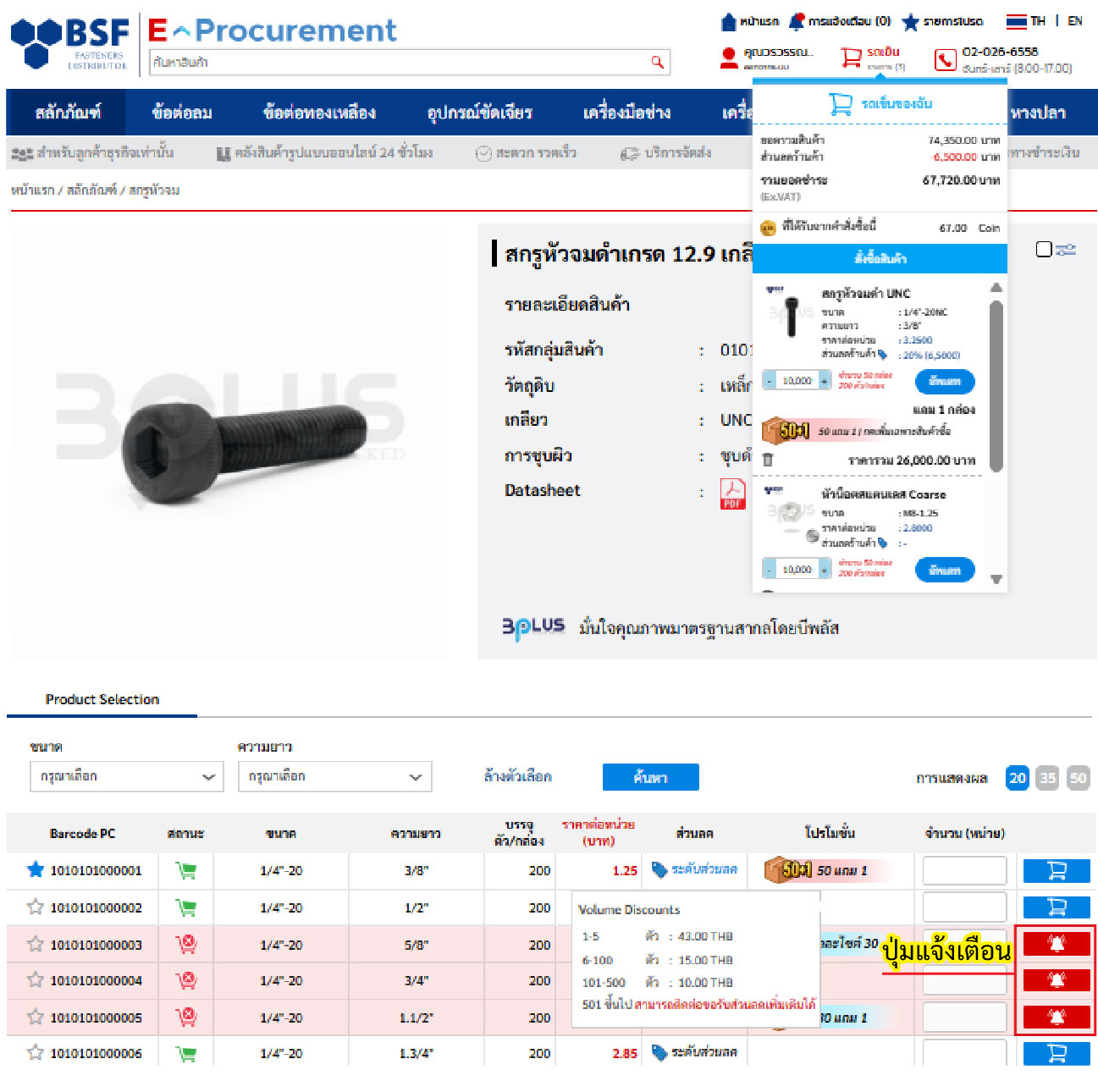The width and height of the screenshot is (1098, 1092).
Task: Increase UNC screw cart quantity with plus
Action: (x=824, y=381)
